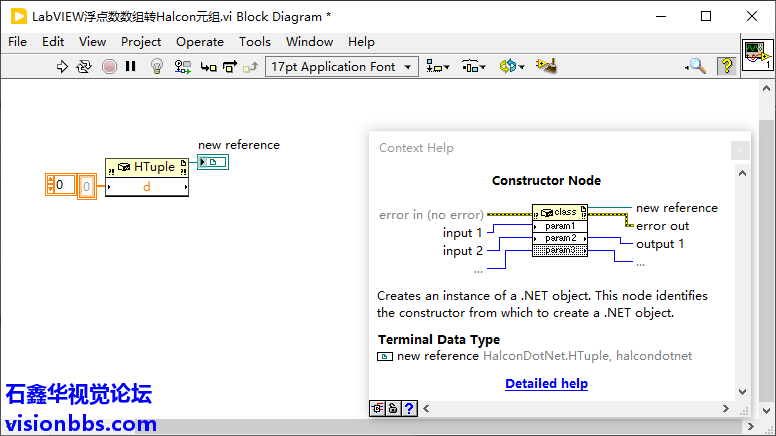Toggle Retain Wire Values button
Image resolution: width=776 pixels, height=436 pixels.
point(183,67)
